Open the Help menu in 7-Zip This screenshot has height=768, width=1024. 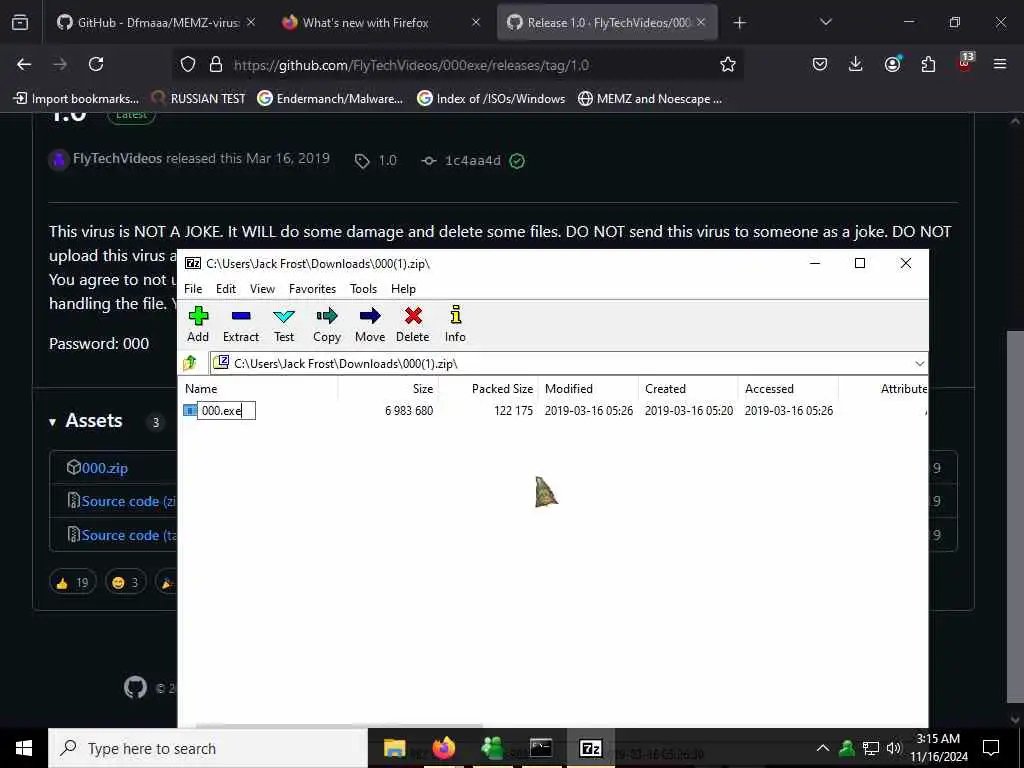click(403, 289)
